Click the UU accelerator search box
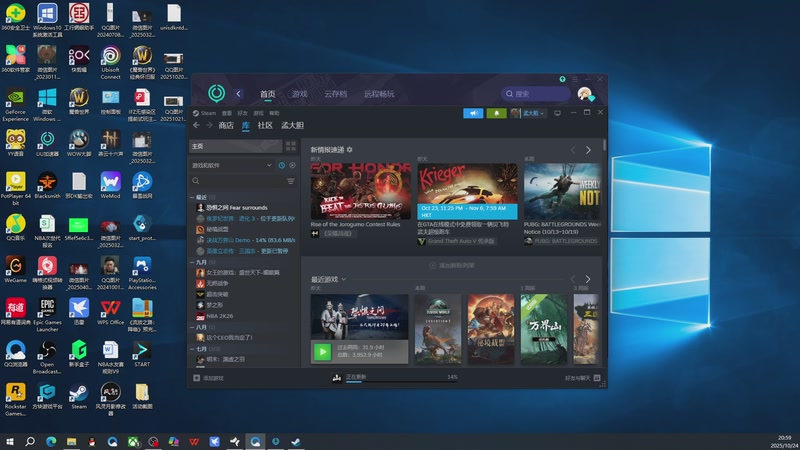 [535, 94]
